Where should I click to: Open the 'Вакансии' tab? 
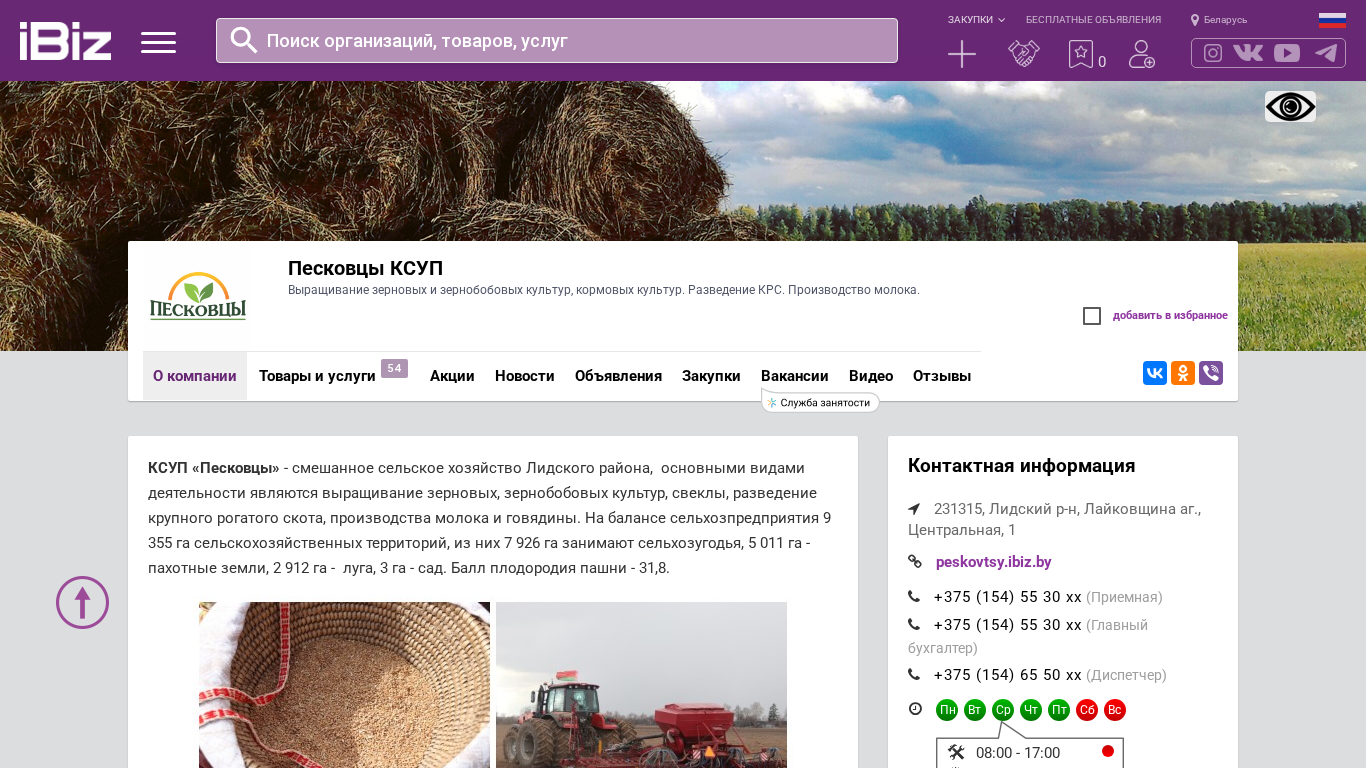tap(794, 376)
